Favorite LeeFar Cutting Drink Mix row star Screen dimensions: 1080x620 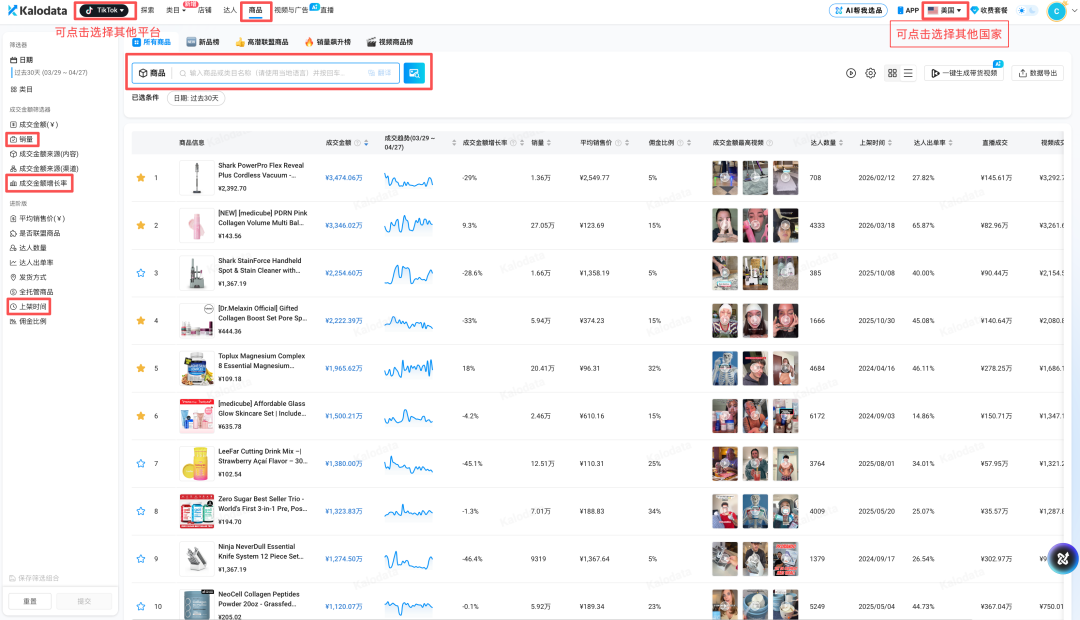pyautogui.click(x=141, y=464)
